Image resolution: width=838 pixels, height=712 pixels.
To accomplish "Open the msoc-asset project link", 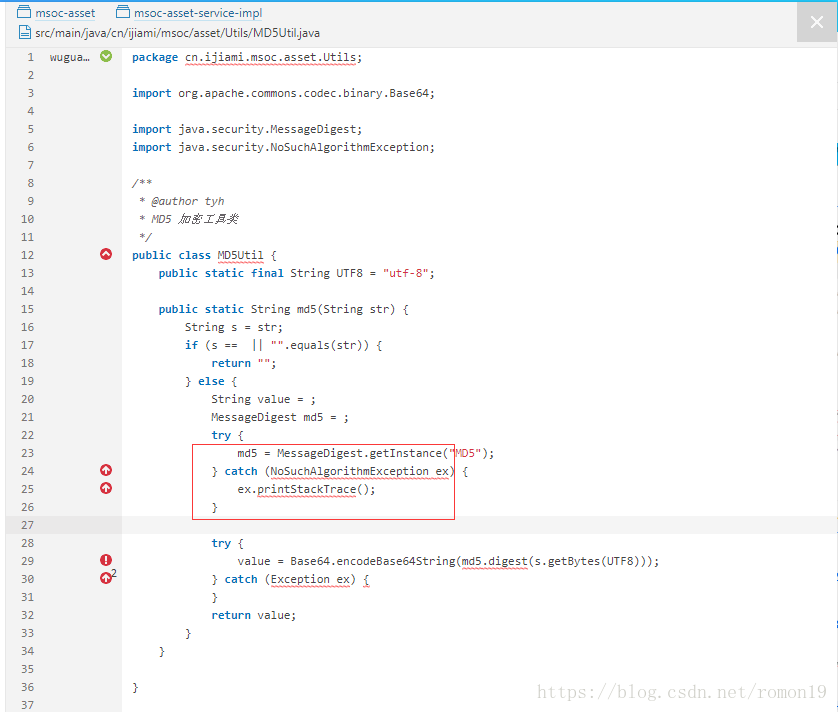I will coord(65,13).
